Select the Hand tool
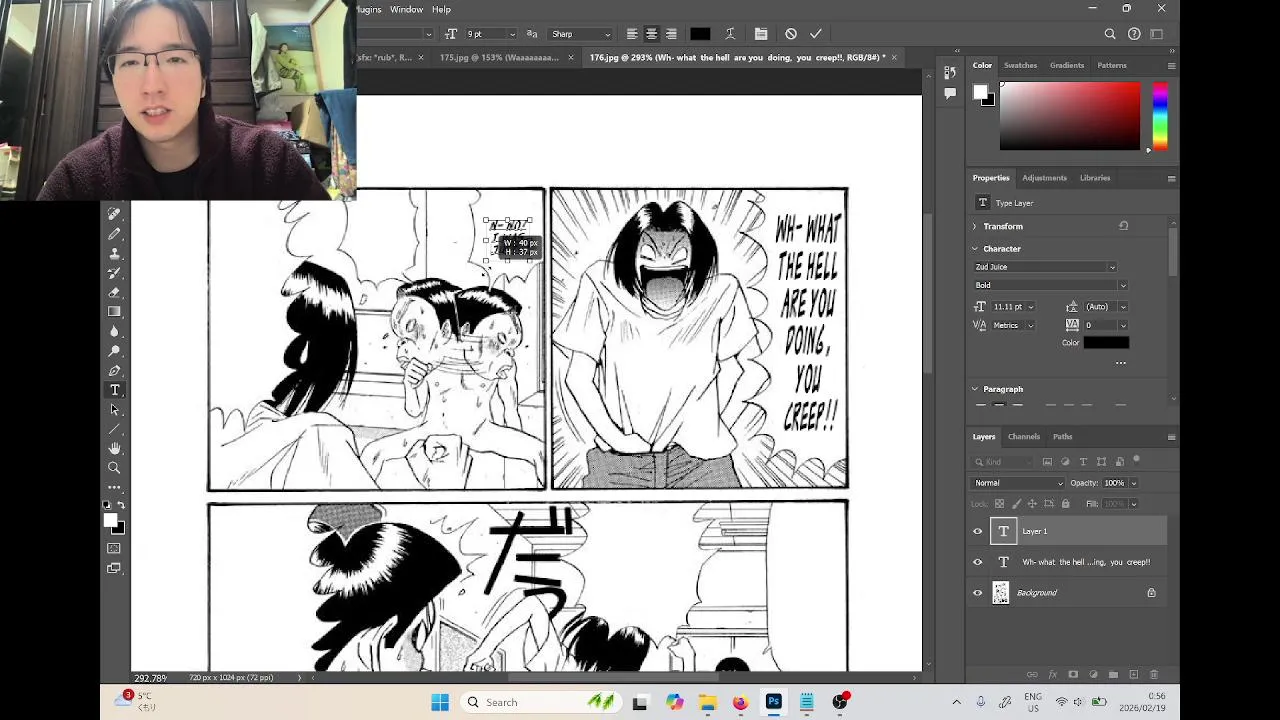This screenshot has height=720, width=1280. (x=114, y=448)
